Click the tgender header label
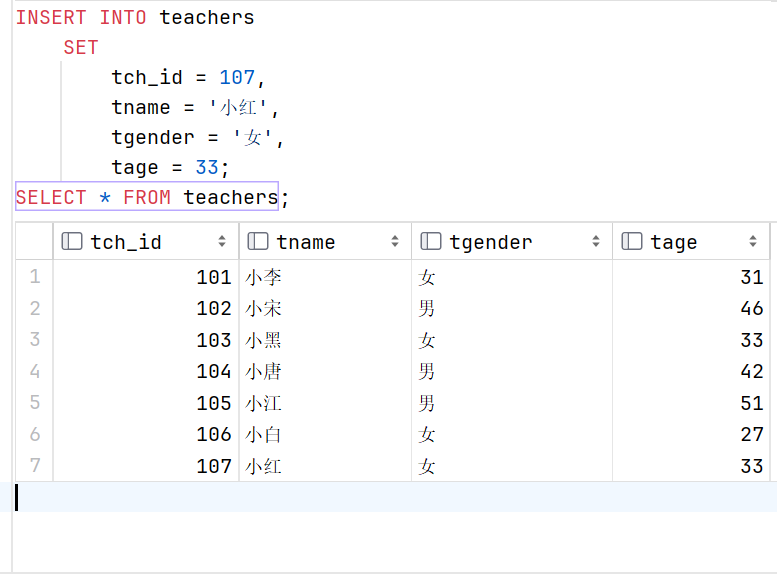777x574 pixels. [x=491, y=242]
